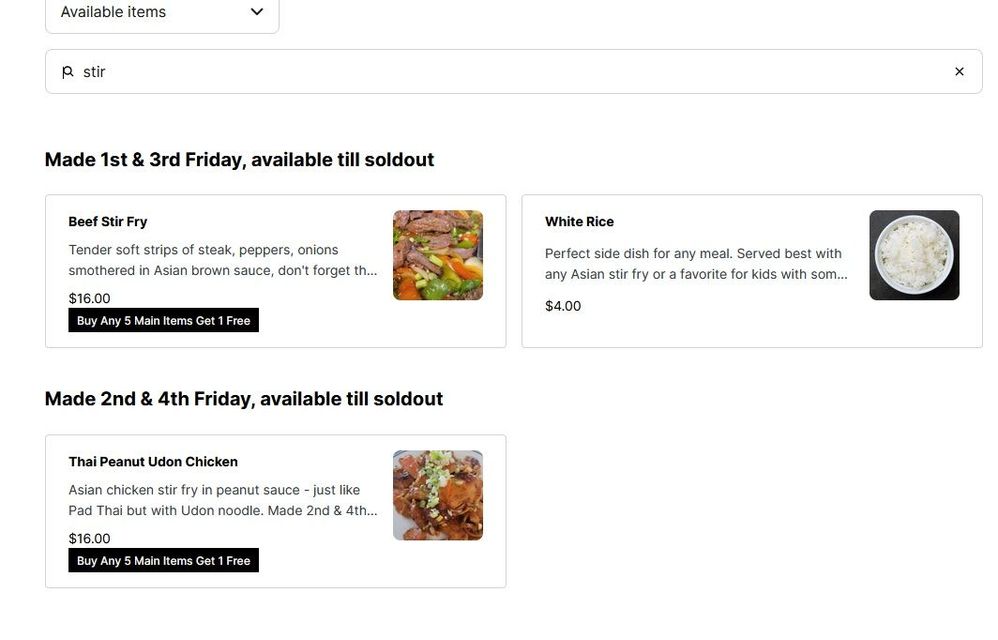The image size is (998, 640).
Task: Click the 'Made 1st & 3rd Friday' heading
Action: click(x=239, y=160)
